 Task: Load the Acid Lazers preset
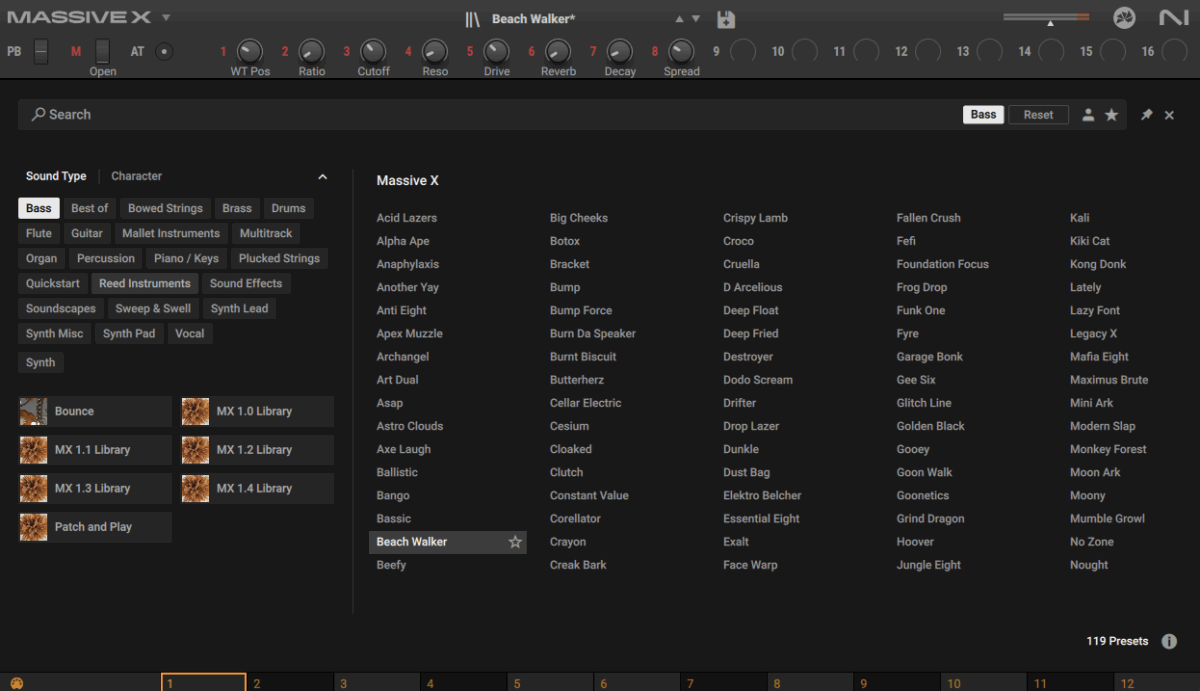[406, 218]
